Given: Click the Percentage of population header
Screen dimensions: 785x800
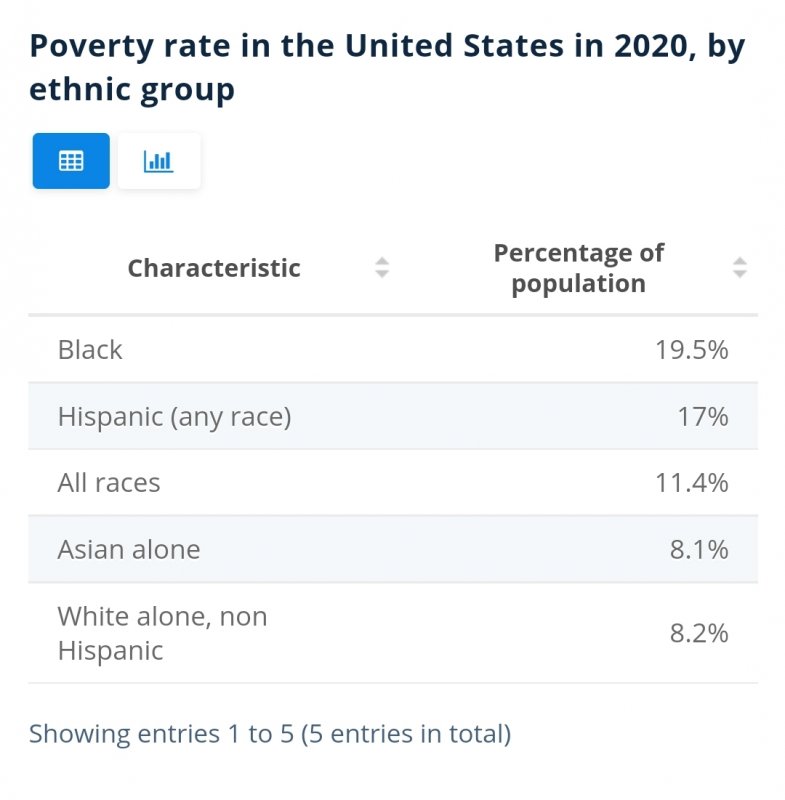Looking at the screenshot, I should point(579,268).
